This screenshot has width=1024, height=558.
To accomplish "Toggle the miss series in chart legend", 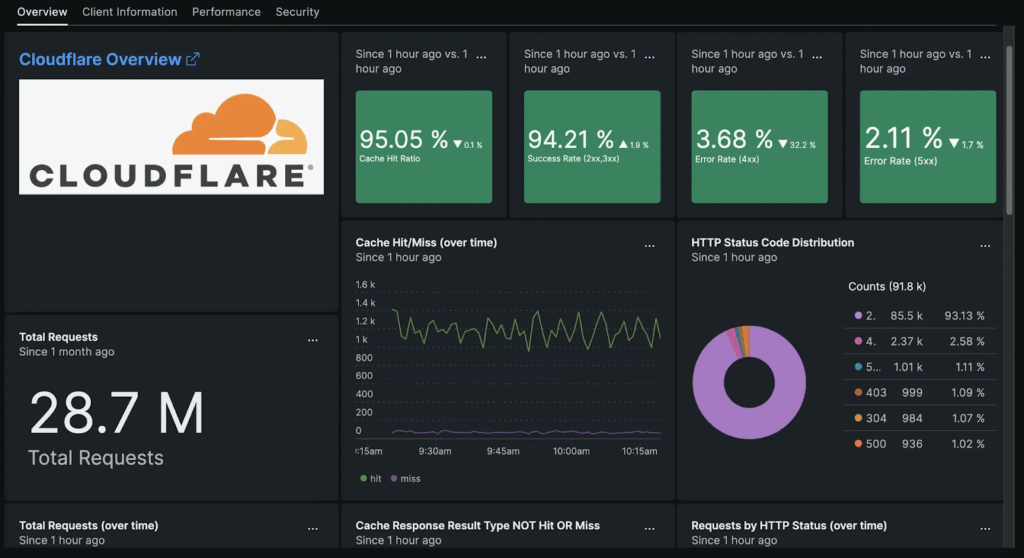I will pyautogui.click(x=405, y=478).
